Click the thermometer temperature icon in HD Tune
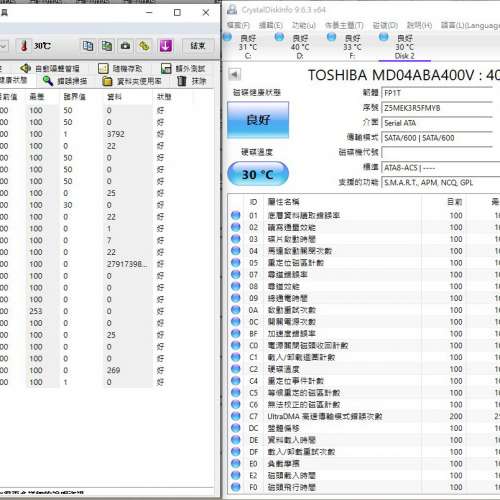Viewport: 500px width, 500px height. click(x=24, y=46)
